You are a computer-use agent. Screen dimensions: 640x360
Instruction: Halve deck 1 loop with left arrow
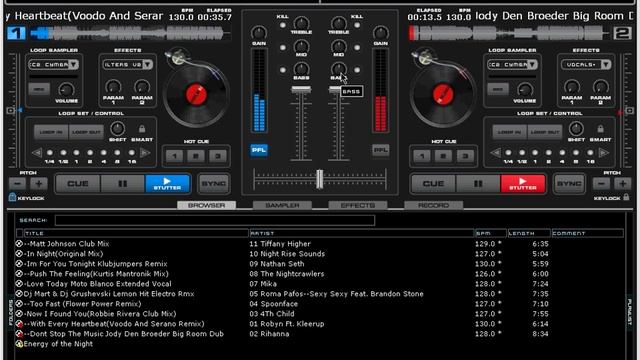click(37, 153)
